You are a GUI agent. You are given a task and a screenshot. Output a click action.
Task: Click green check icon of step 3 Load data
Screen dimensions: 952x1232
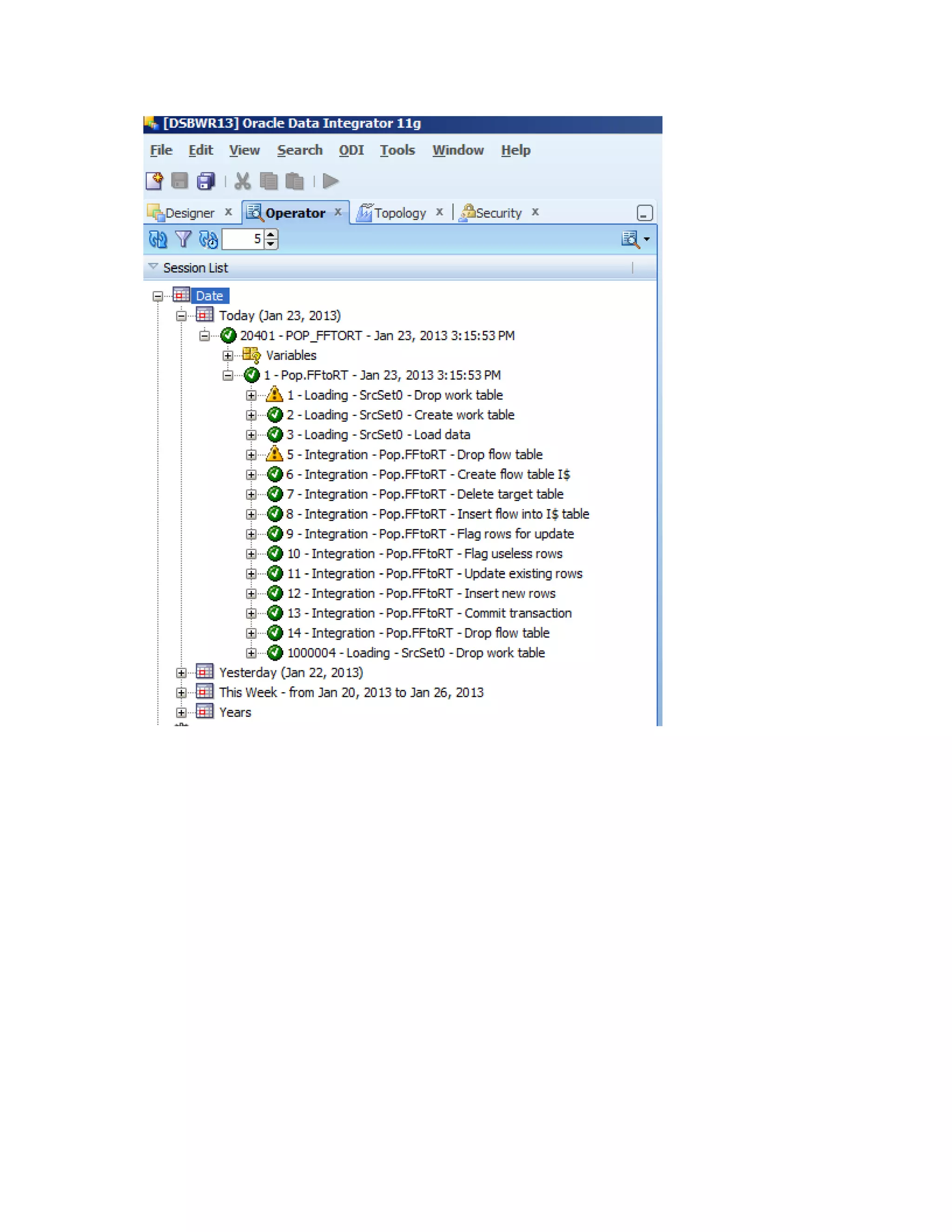275,434
